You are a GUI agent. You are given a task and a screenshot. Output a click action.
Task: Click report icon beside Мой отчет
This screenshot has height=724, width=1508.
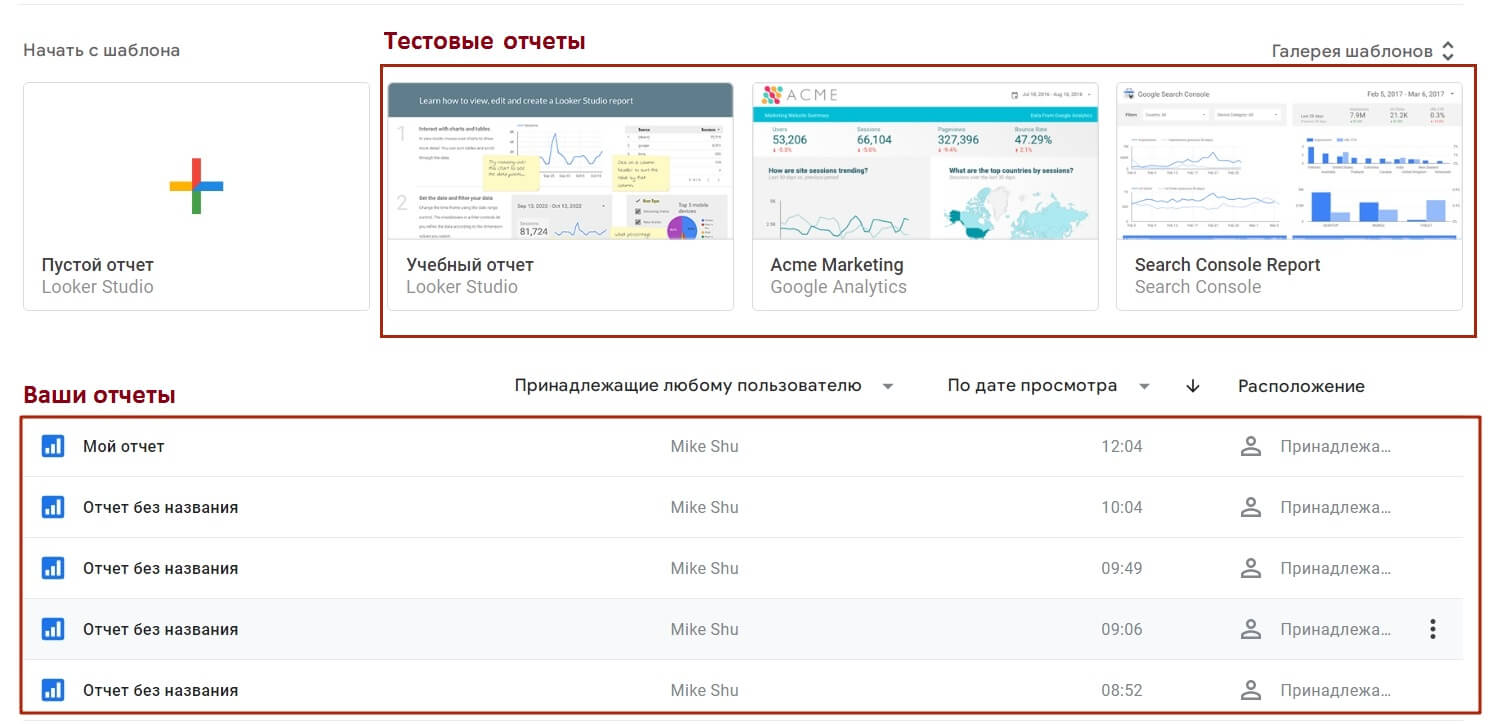(53, 446)
